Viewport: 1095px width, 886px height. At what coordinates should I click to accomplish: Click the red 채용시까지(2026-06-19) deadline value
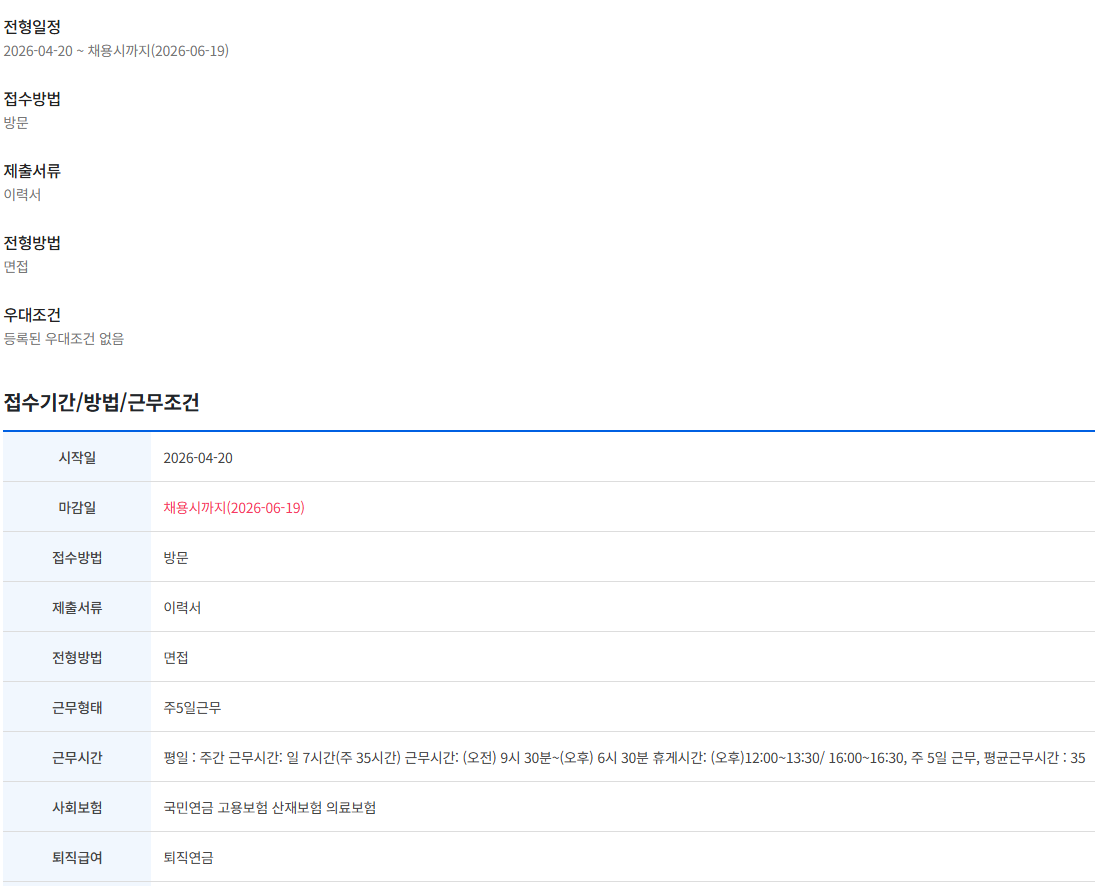pos(234,508)
